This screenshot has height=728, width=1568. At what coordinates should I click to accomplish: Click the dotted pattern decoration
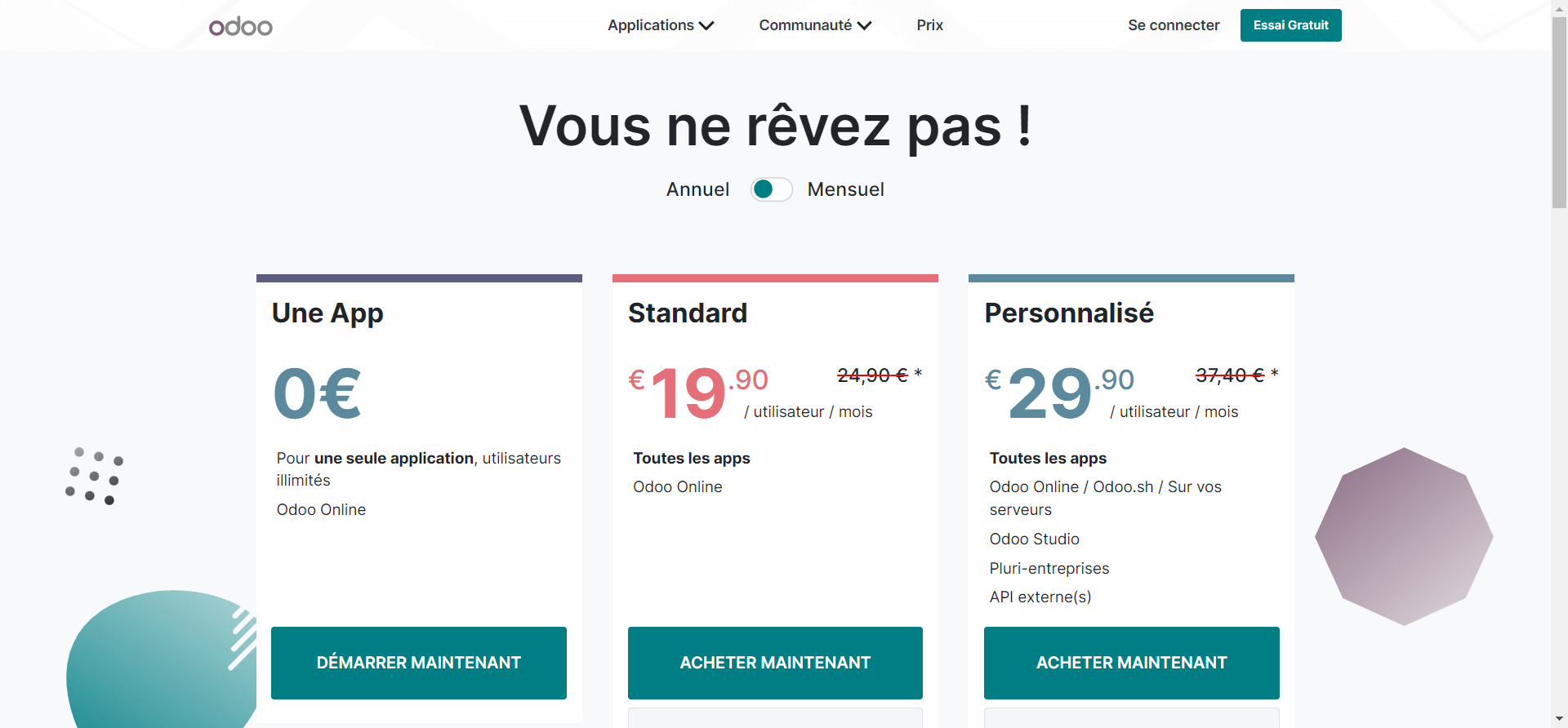tap(94, 476)
